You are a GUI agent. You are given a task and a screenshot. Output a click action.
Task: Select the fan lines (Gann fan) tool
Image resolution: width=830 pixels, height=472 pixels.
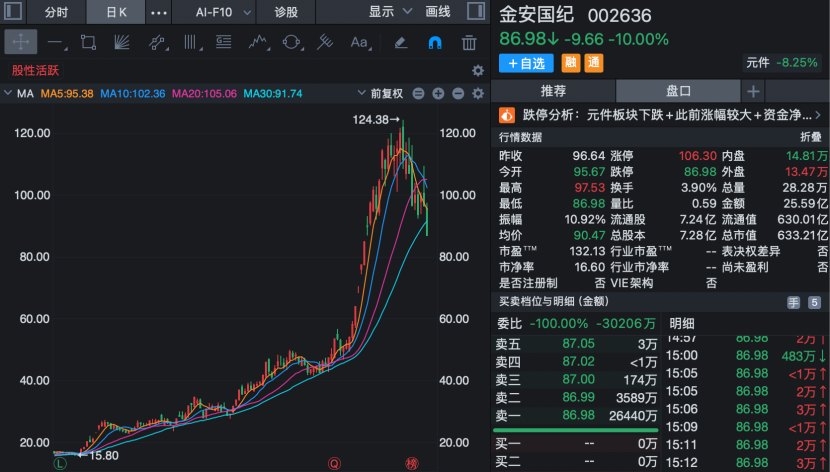point(122,42)
